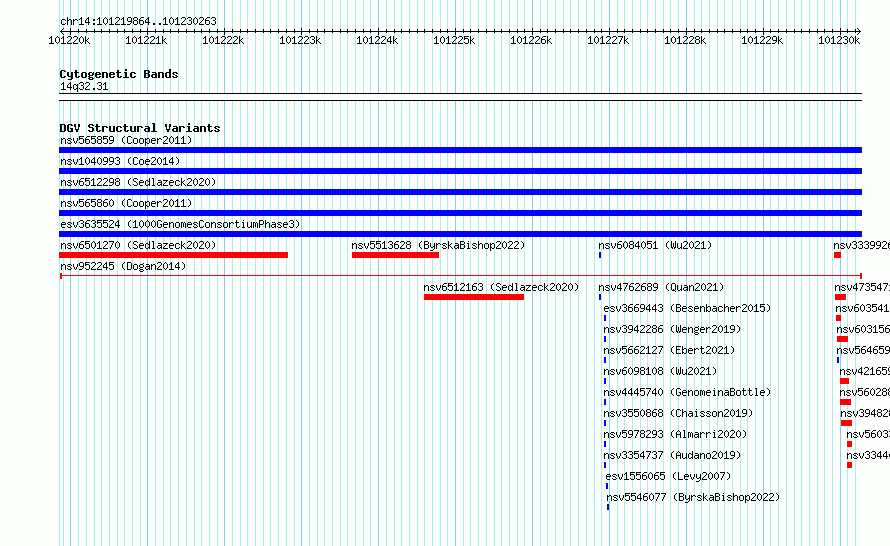Select the red bar for nsv6512163
This screenshot has height=546, width=890.
pos(474,297)
